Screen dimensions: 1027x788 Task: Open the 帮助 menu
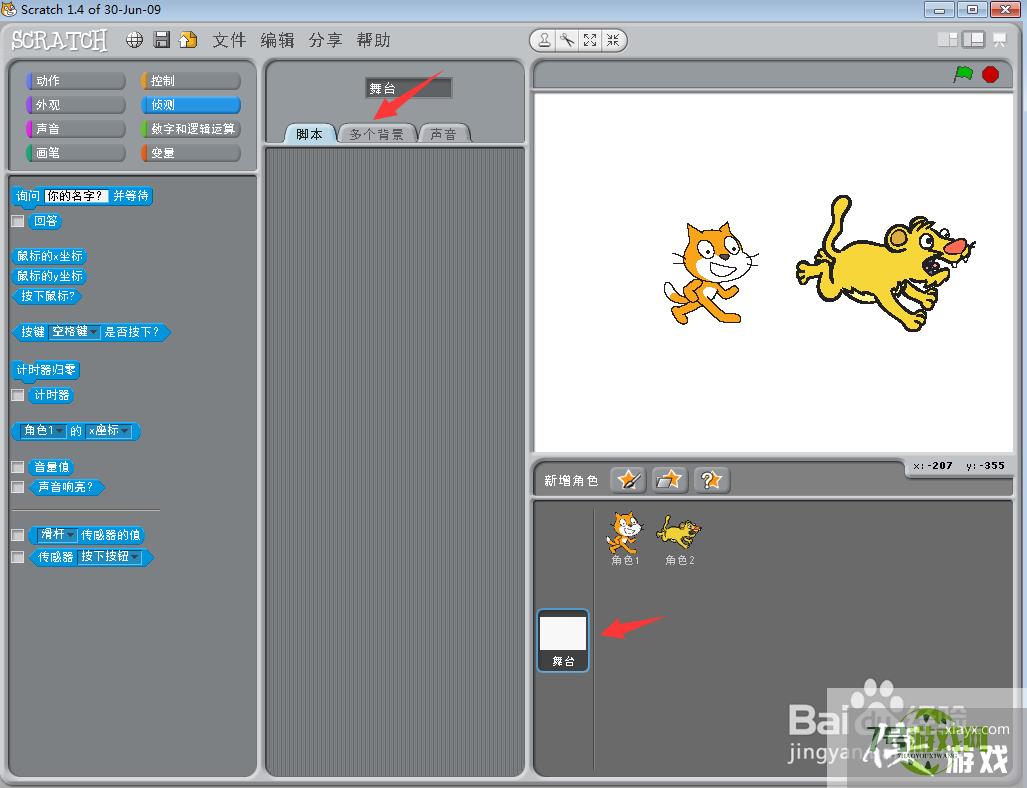373,41
